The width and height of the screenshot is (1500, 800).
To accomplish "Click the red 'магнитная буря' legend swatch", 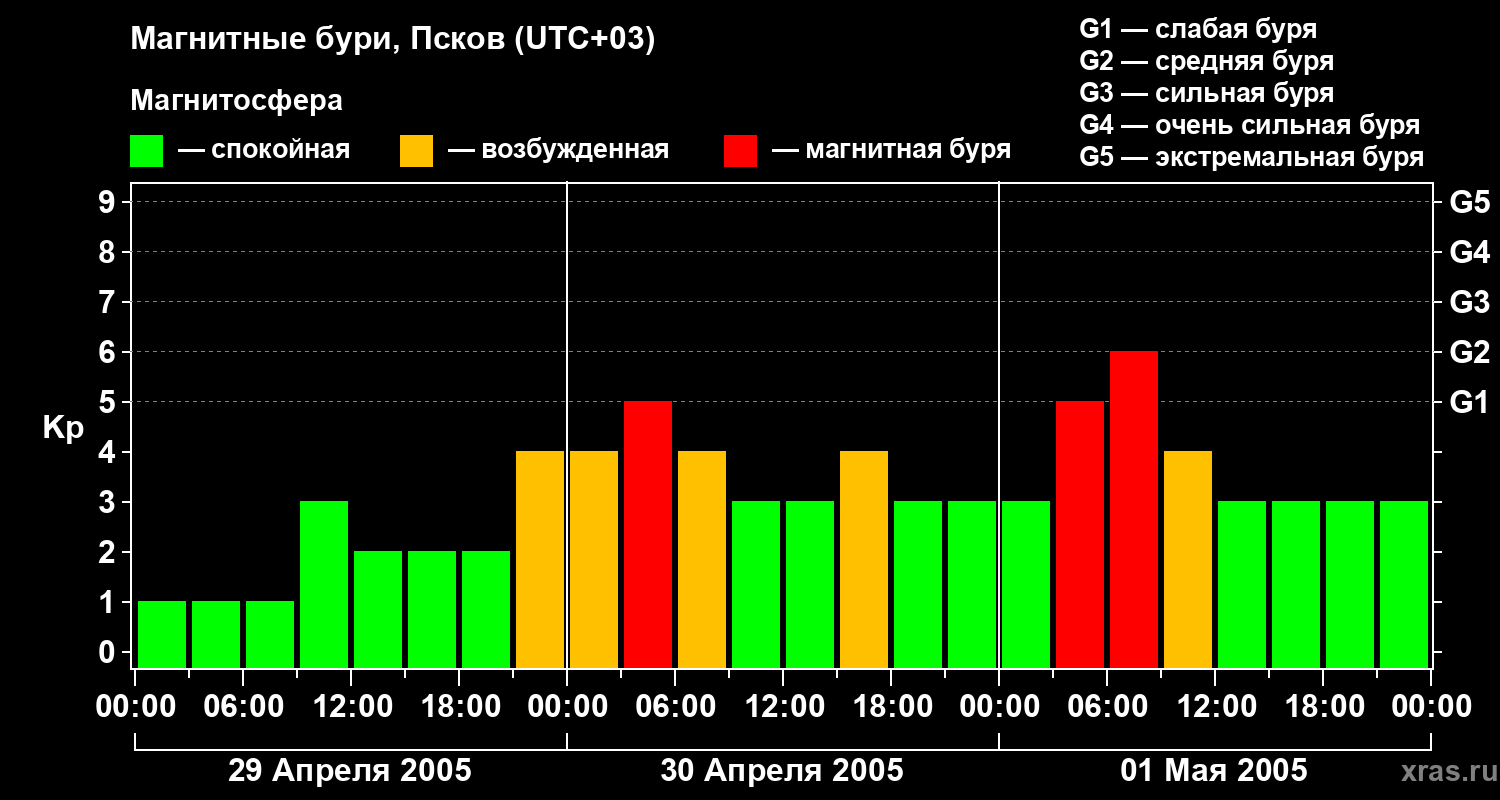I will point(740,151).
